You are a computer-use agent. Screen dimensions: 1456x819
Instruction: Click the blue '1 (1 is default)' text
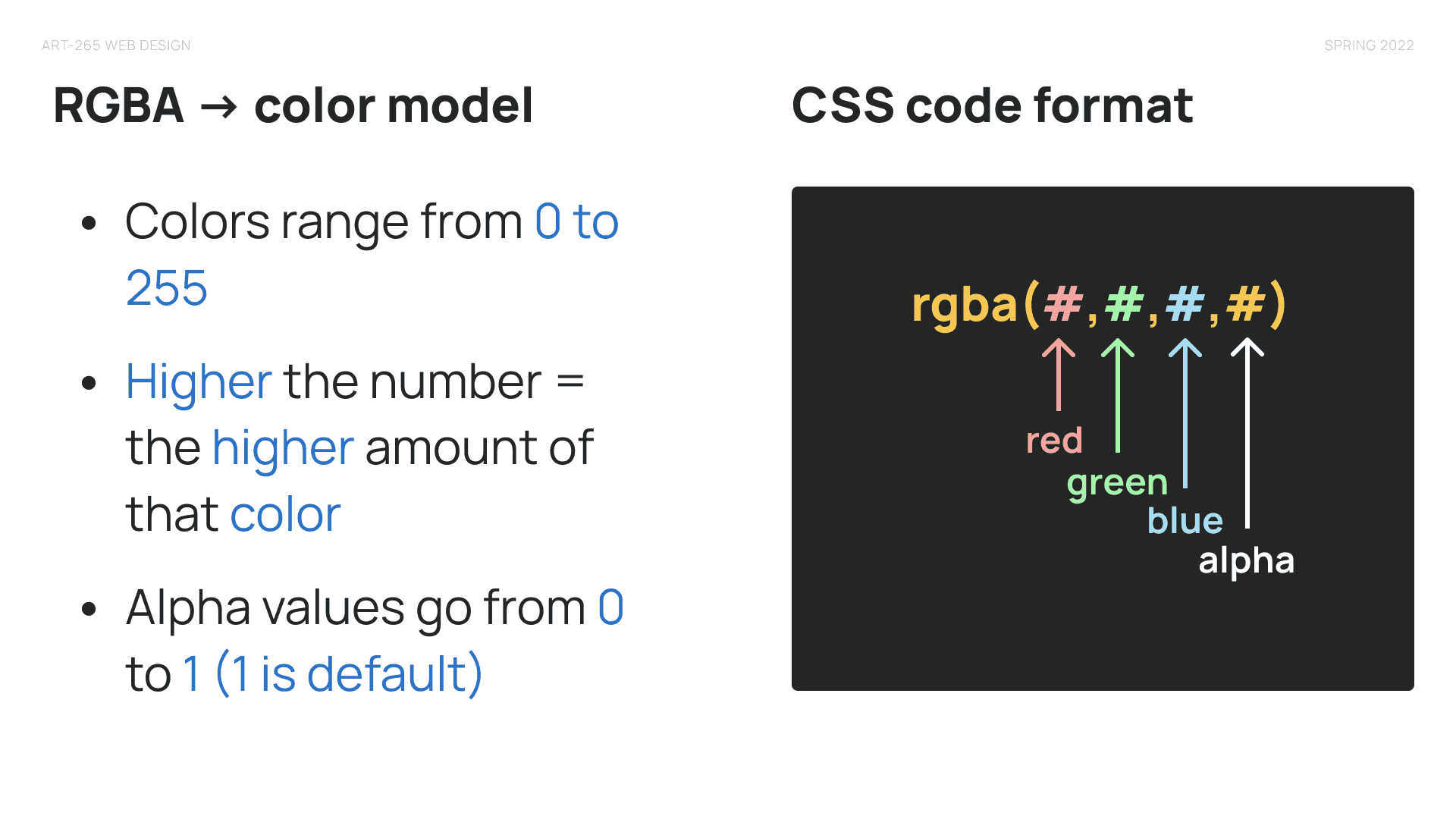tap(332, 673)
